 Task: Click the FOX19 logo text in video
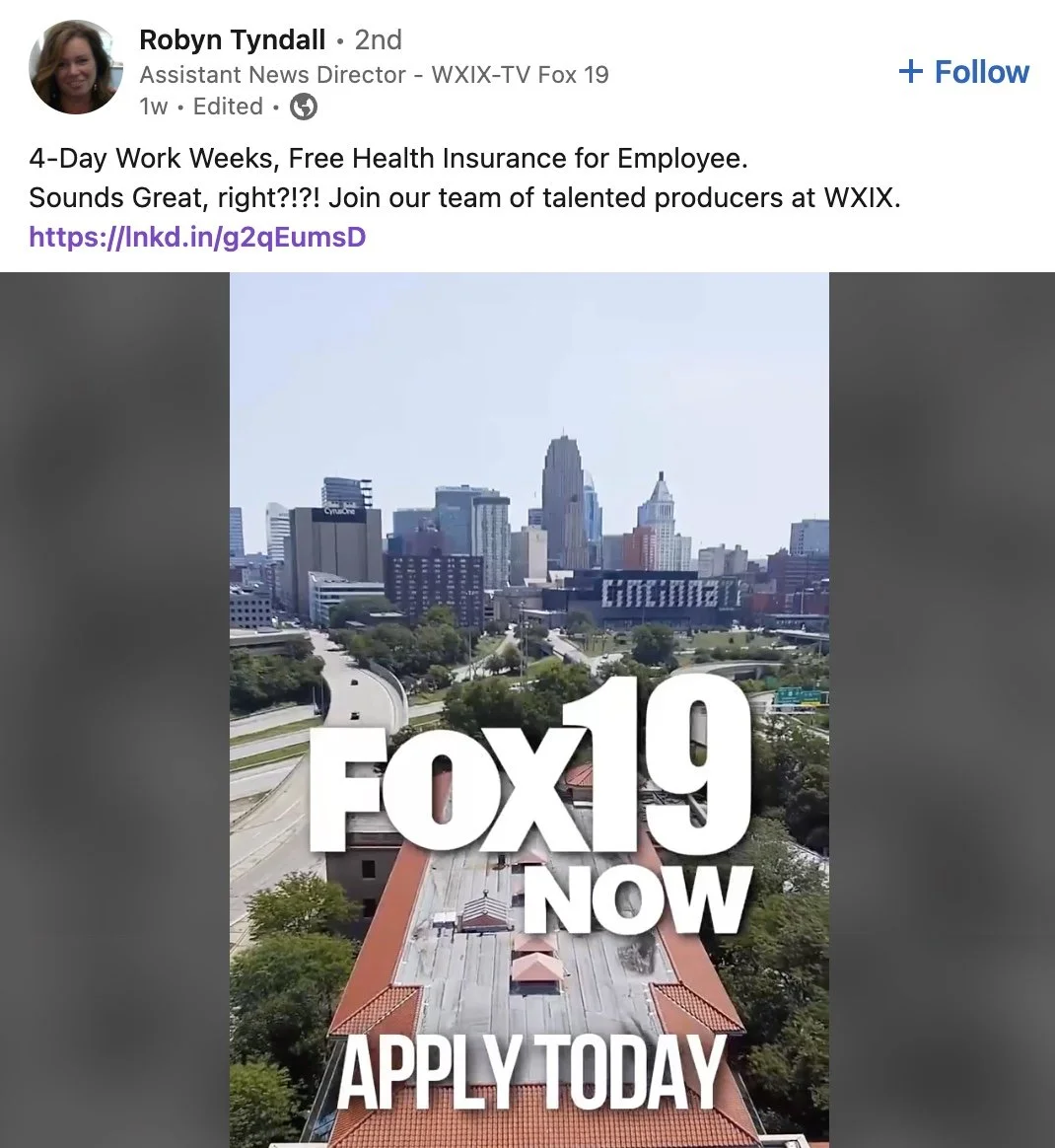click(530, 764)
